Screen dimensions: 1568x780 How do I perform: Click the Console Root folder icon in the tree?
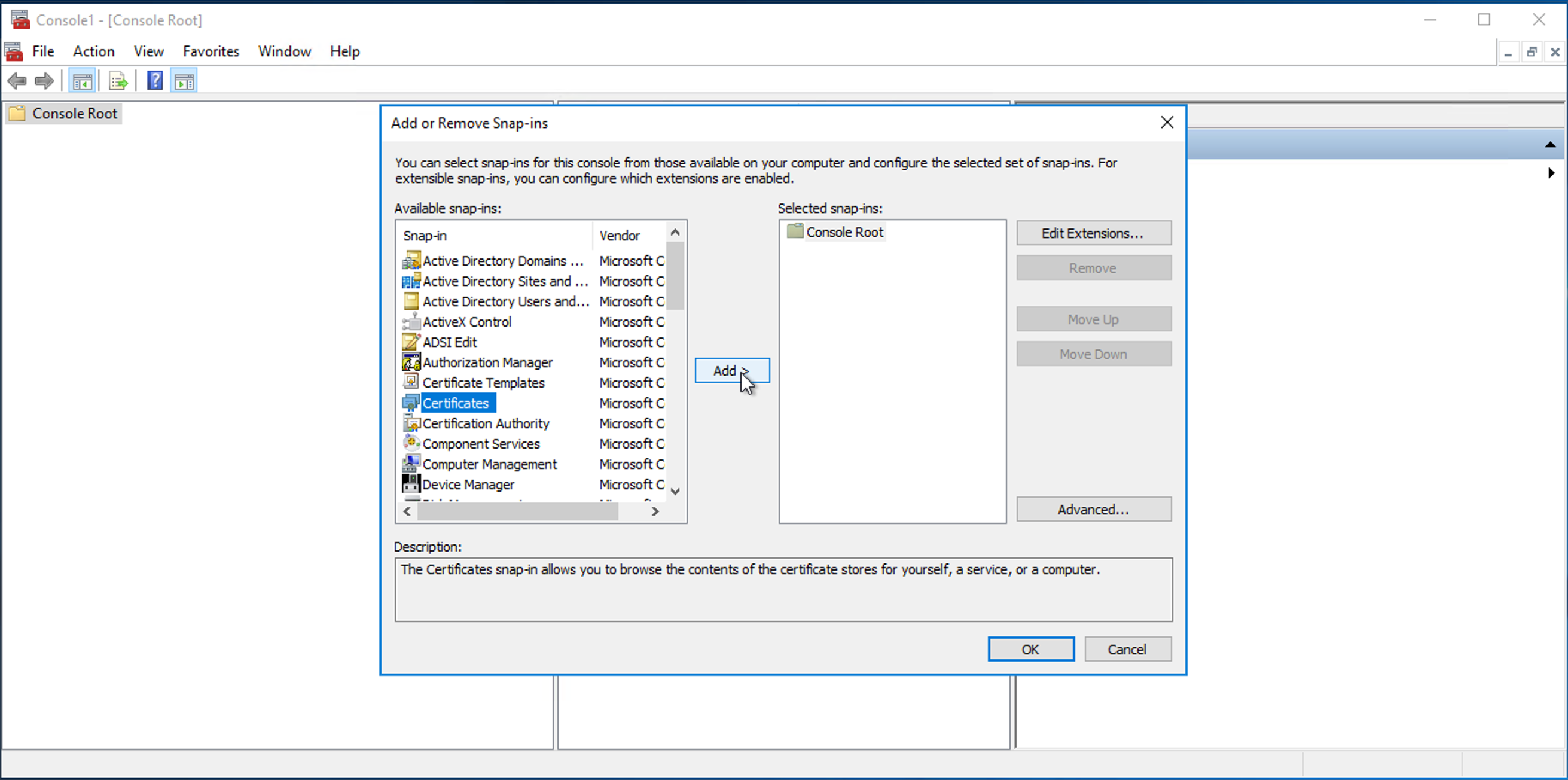coord(17,113)
